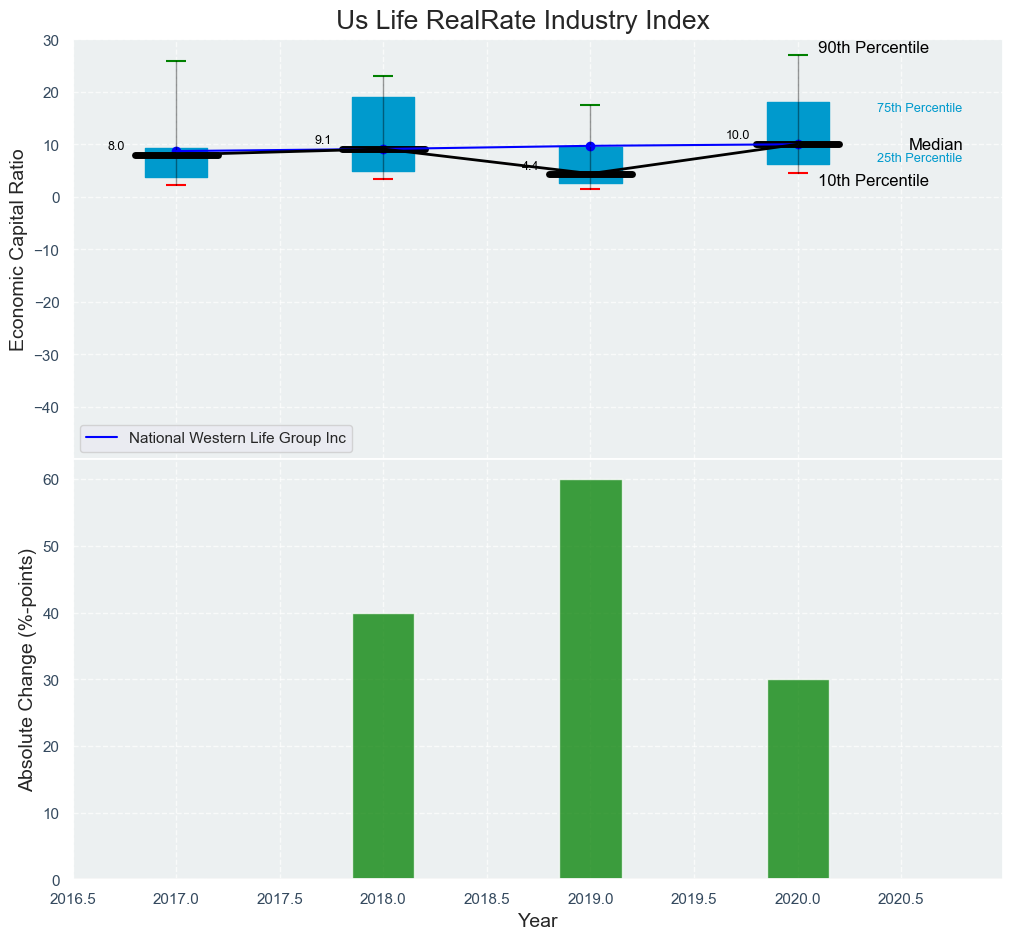Click the green bar for year 2018
Viewport: 1012px width, 940px height.
[x=383, y=746]
